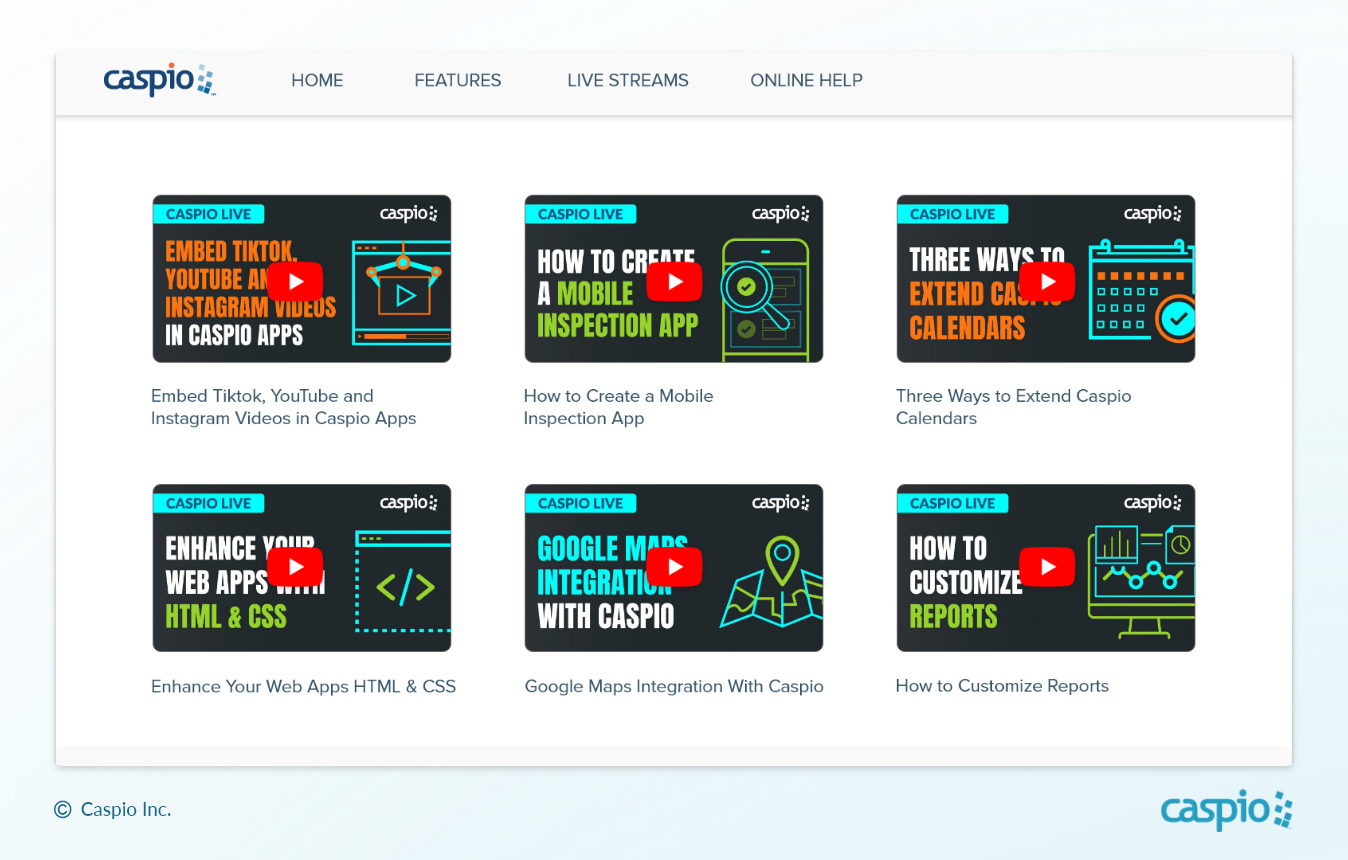
Task: Click 'Enhance Your Web Apps HTML & CSS' title
Action: [303, 686]
